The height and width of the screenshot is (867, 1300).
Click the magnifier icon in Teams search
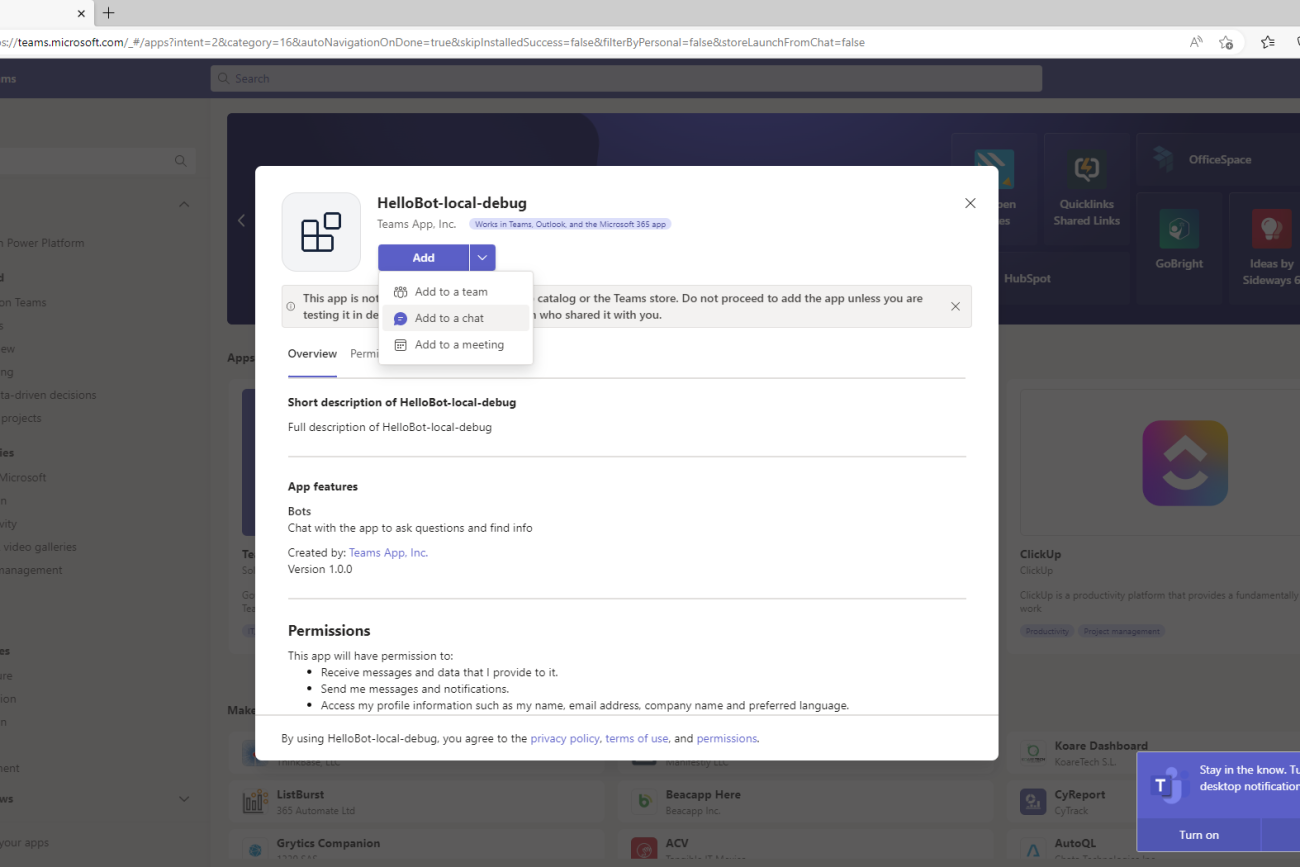point(223,79)
